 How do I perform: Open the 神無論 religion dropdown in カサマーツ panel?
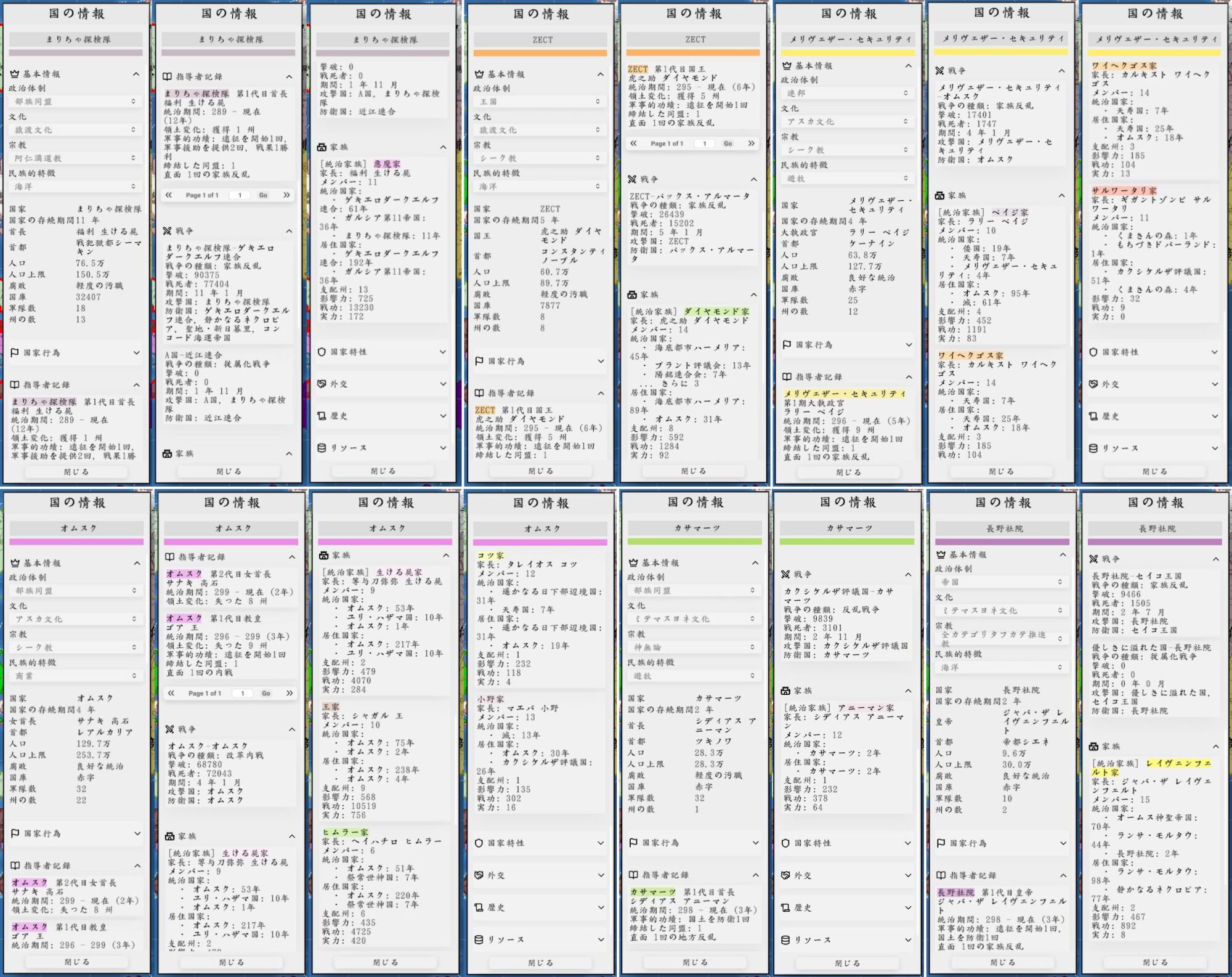[x=694, y=647]
